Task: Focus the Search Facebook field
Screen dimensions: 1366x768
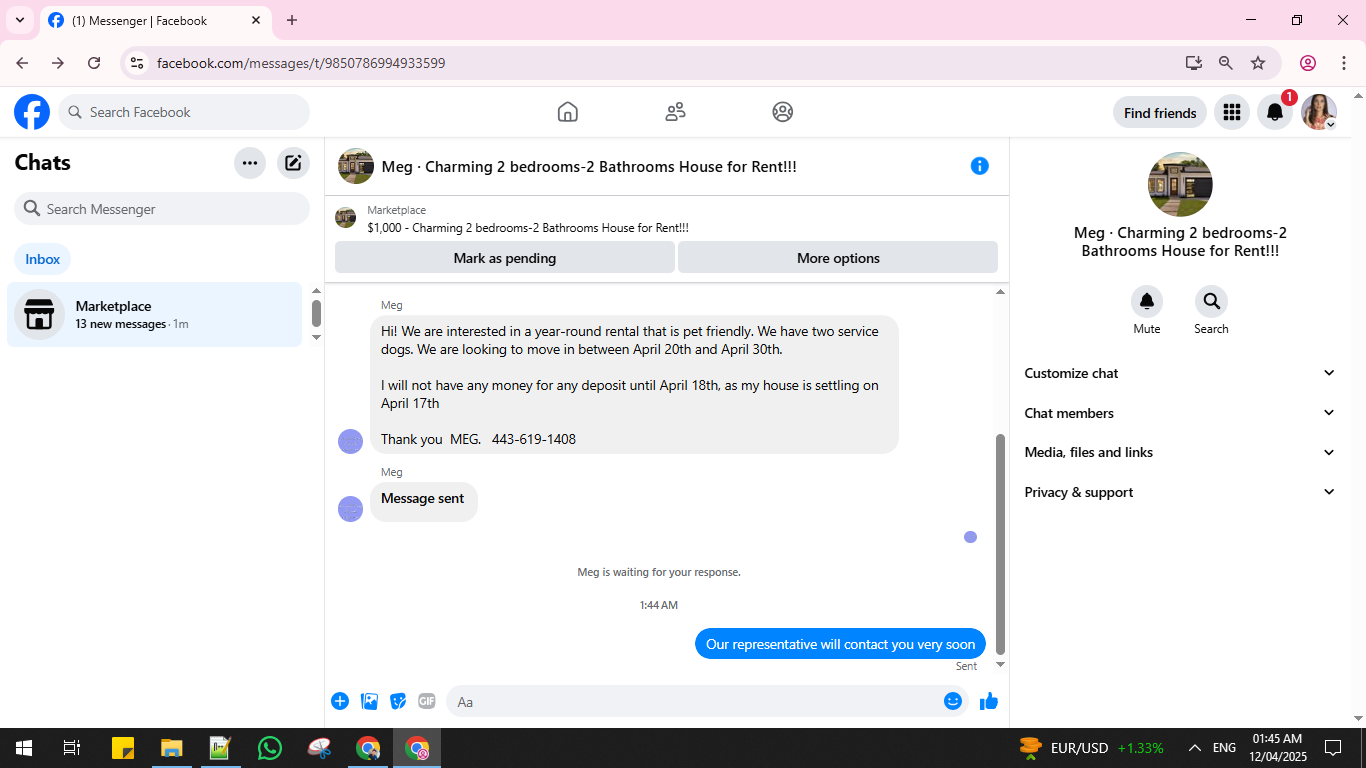Action: 184,112
